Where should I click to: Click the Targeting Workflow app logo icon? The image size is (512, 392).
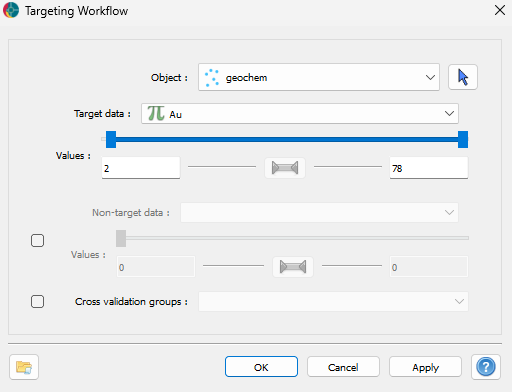(11, 10)
